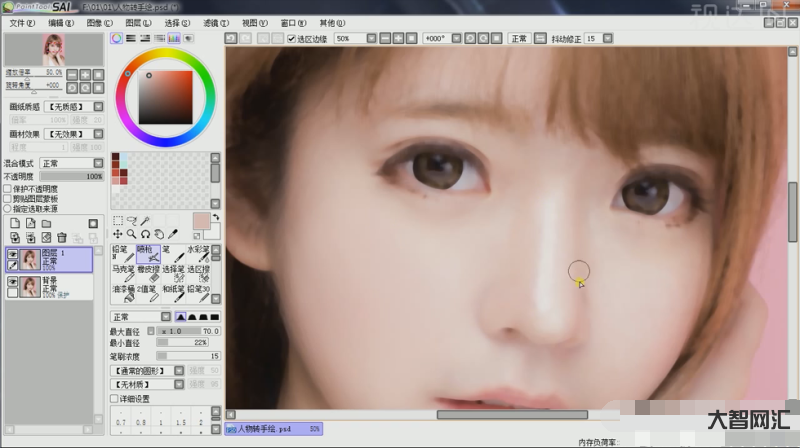This screenshot has height=448, width=800.
Task: Select the lasso selection tool
Action: [131, 221]
